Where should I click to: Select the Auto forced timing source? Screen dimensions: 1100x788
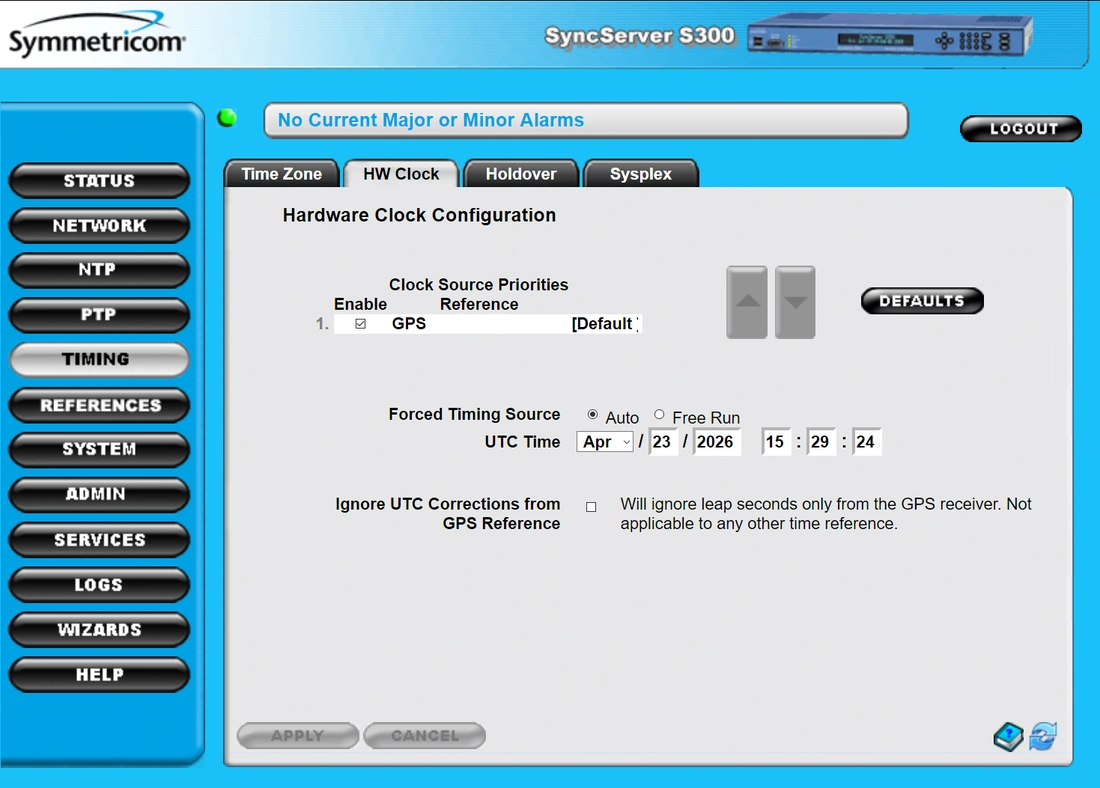593,415
